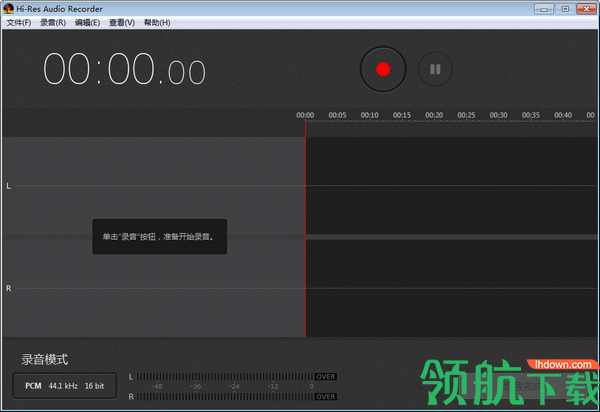Click the R waveform track label
Image resolution: width=600 pixels, height=412 pixels.
point(8,288)
